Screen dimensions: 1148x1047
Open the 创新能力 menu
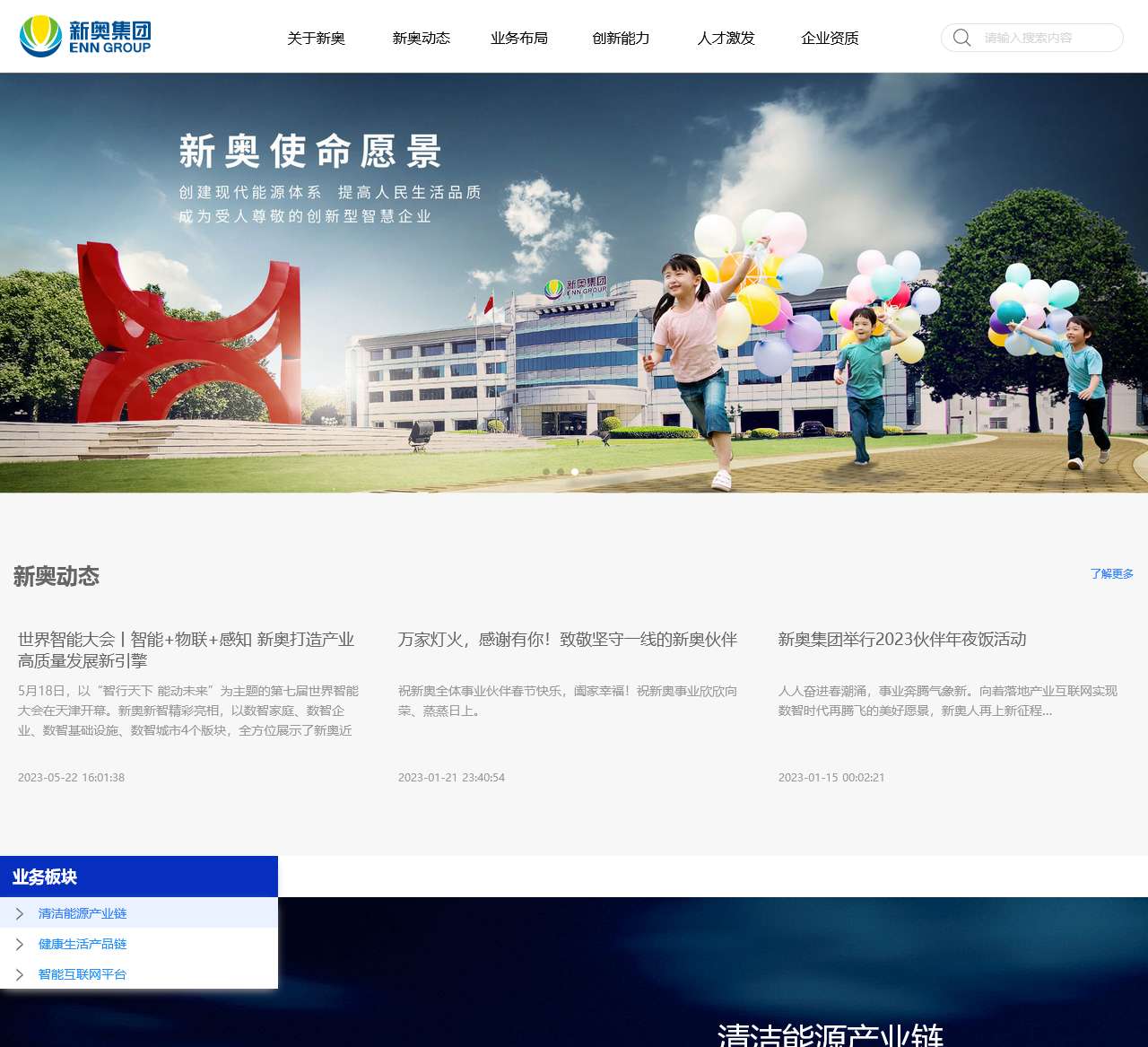621,38
